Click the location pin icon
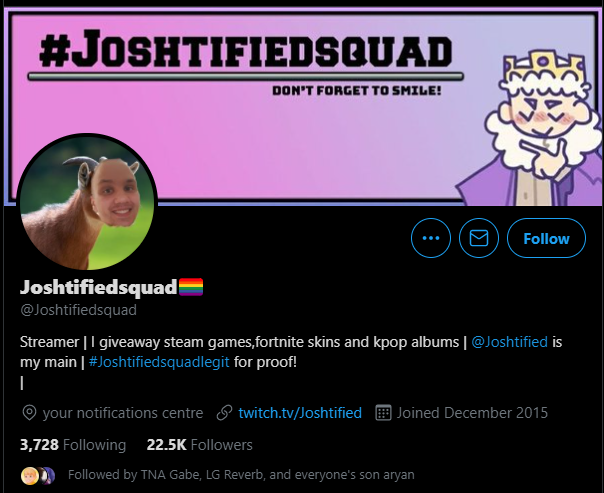604x493 pixels. tap(29, 413)
